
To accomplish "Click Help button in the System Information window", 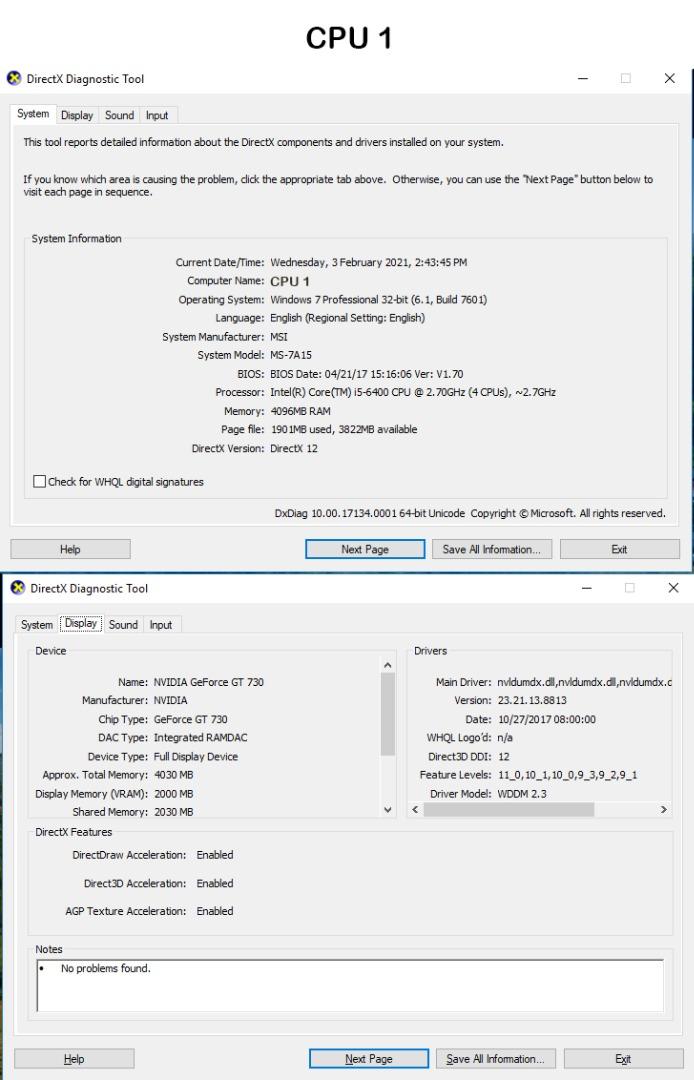I will point(70,549).
